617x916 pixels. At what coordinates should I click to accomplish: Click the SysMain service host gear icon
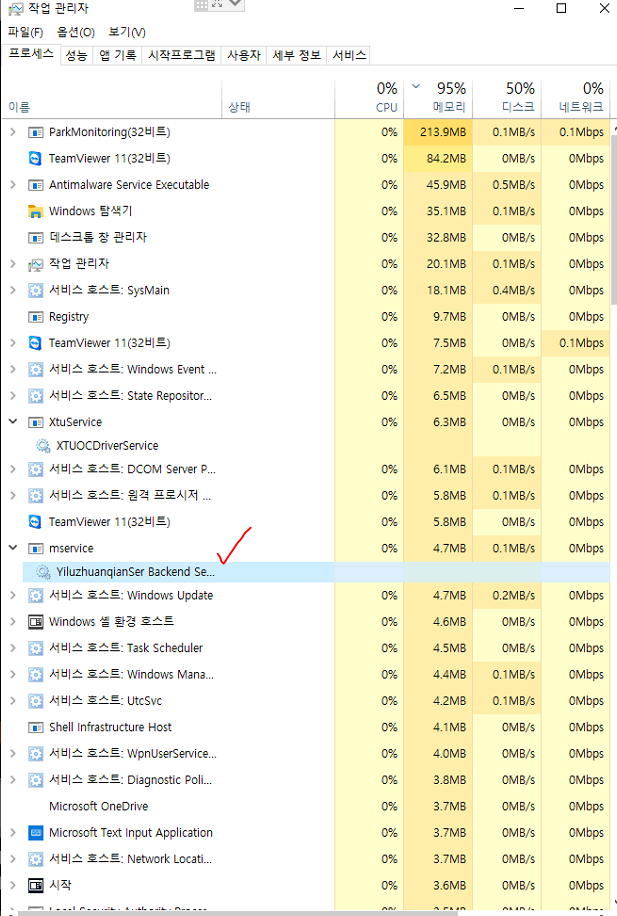[36, 291]
